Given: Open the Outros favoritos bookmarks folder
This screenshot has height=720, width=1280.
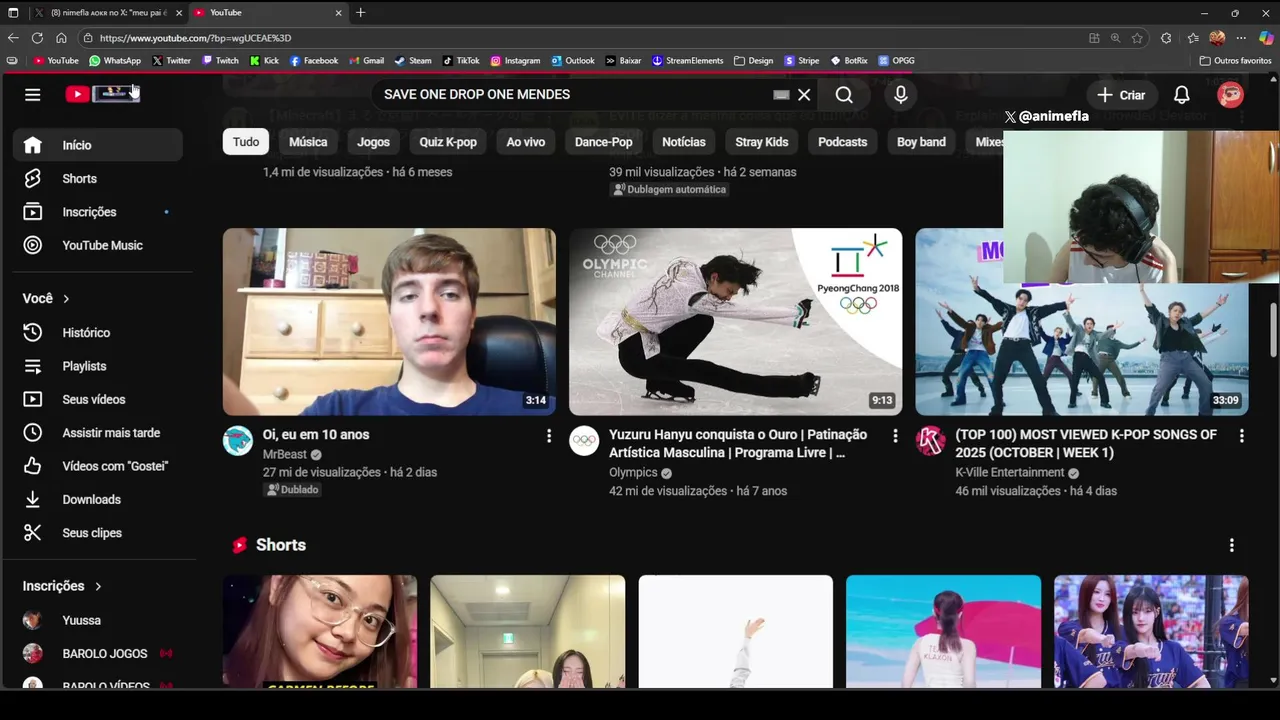Looking at the screenshot, I should pyautogui.click(x=1236, y=61).
